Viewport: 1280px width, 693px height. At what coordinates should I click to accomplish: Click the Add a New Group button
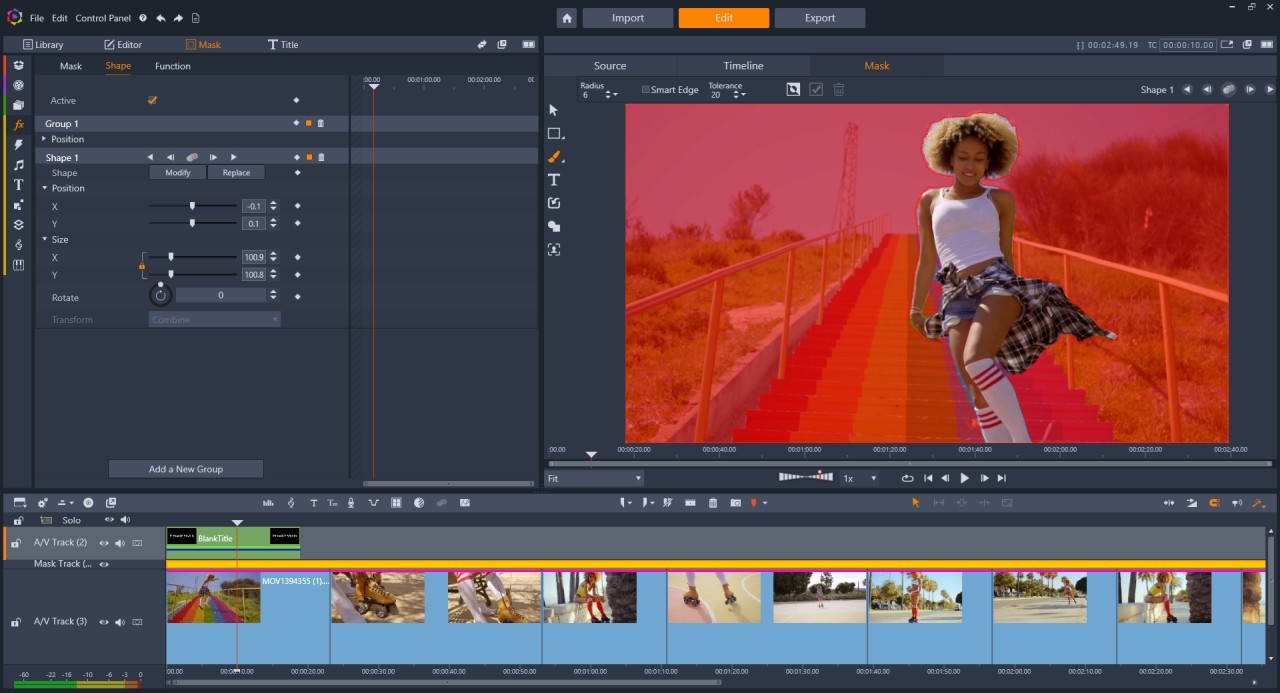(x=185, y=468)
